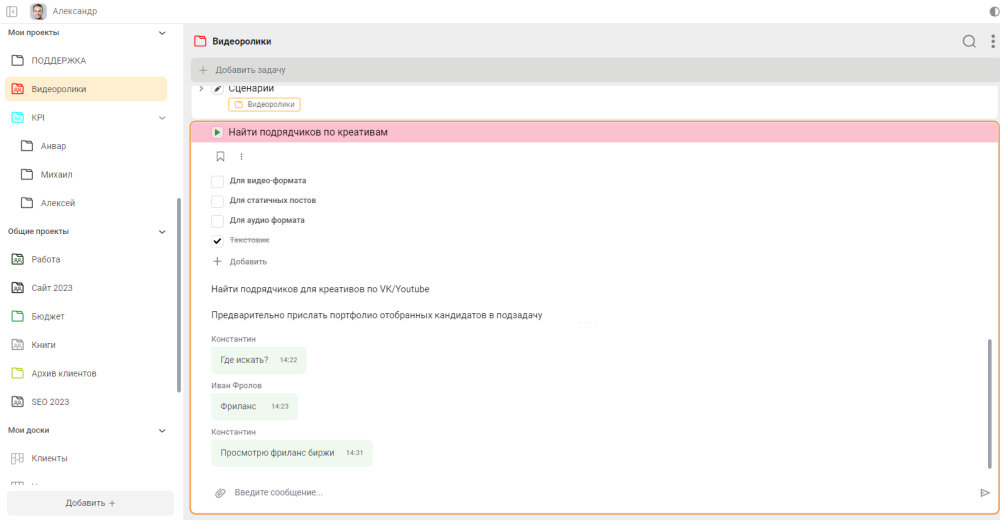Collapse the sidebar panel icon
The height and width of the screenshot is (520, 1000).
tap(11, 11)
